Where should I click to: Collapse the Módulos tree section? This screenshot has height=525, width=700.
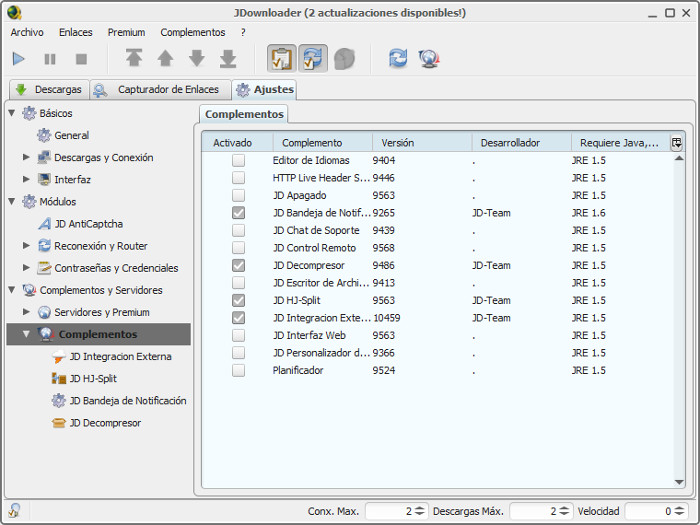(12, 201)
